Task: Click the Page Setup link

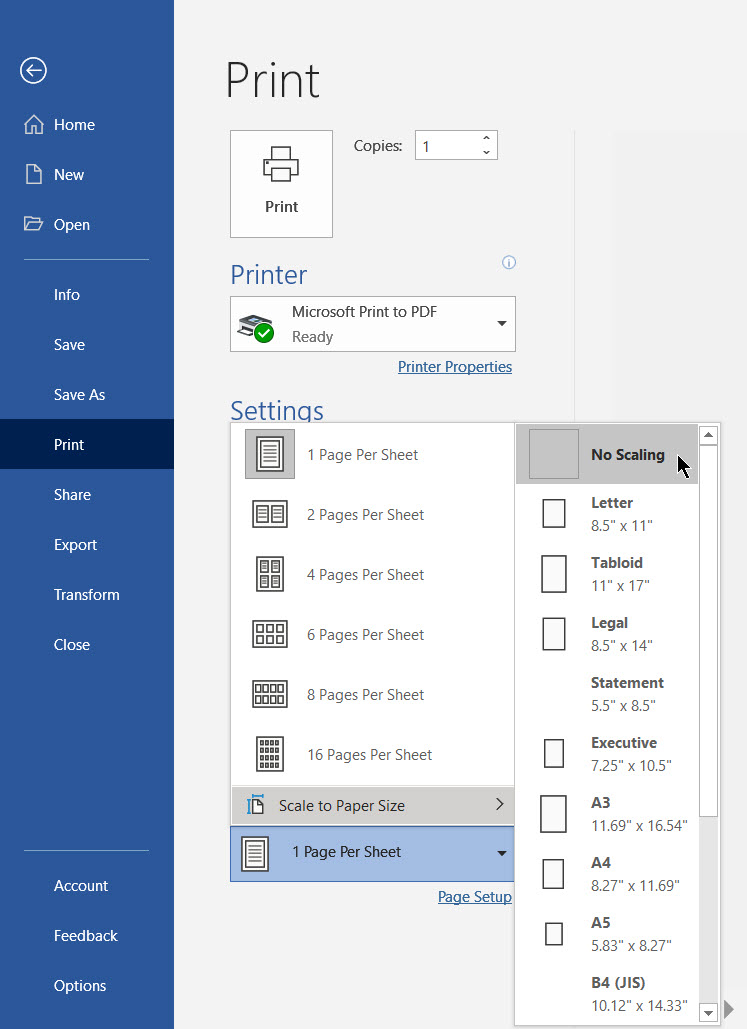Action: point(475,896)
